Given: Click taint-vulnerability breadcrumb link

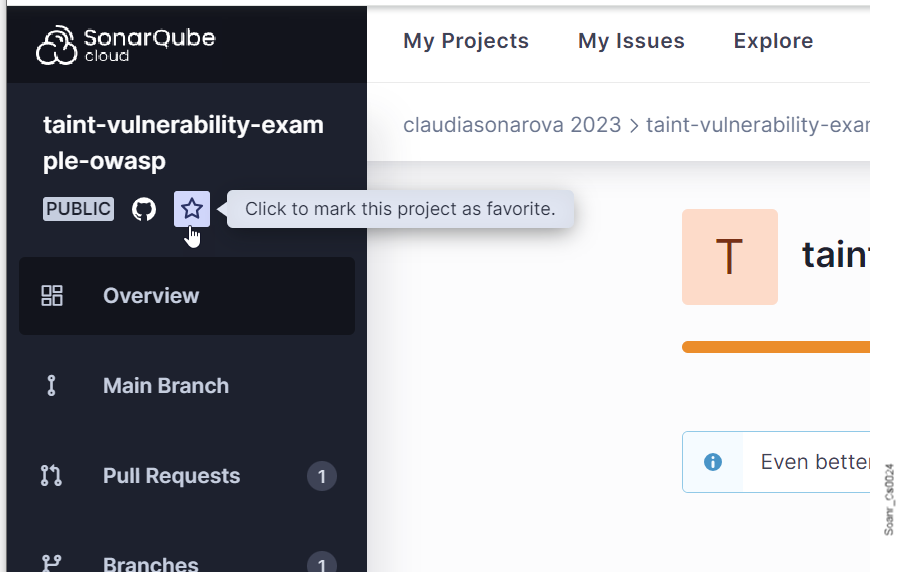Looking at the screenshot, I should click(758, 125).
